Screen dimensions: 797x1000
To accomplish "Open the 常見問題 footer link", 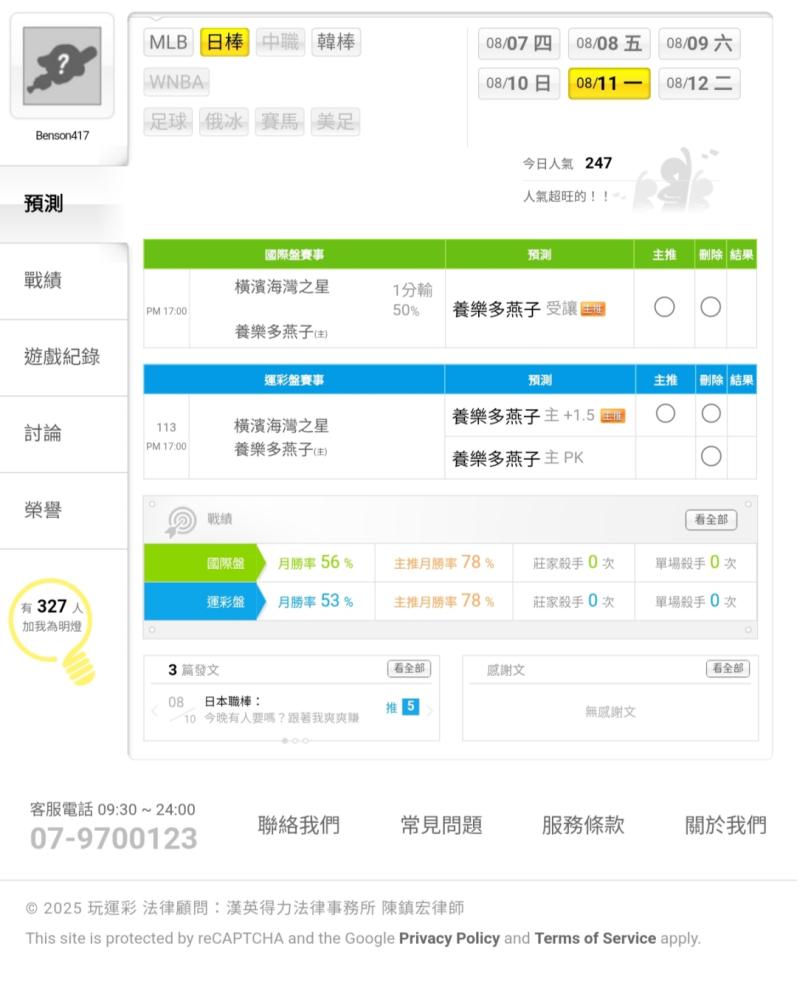I will (441, 825).
